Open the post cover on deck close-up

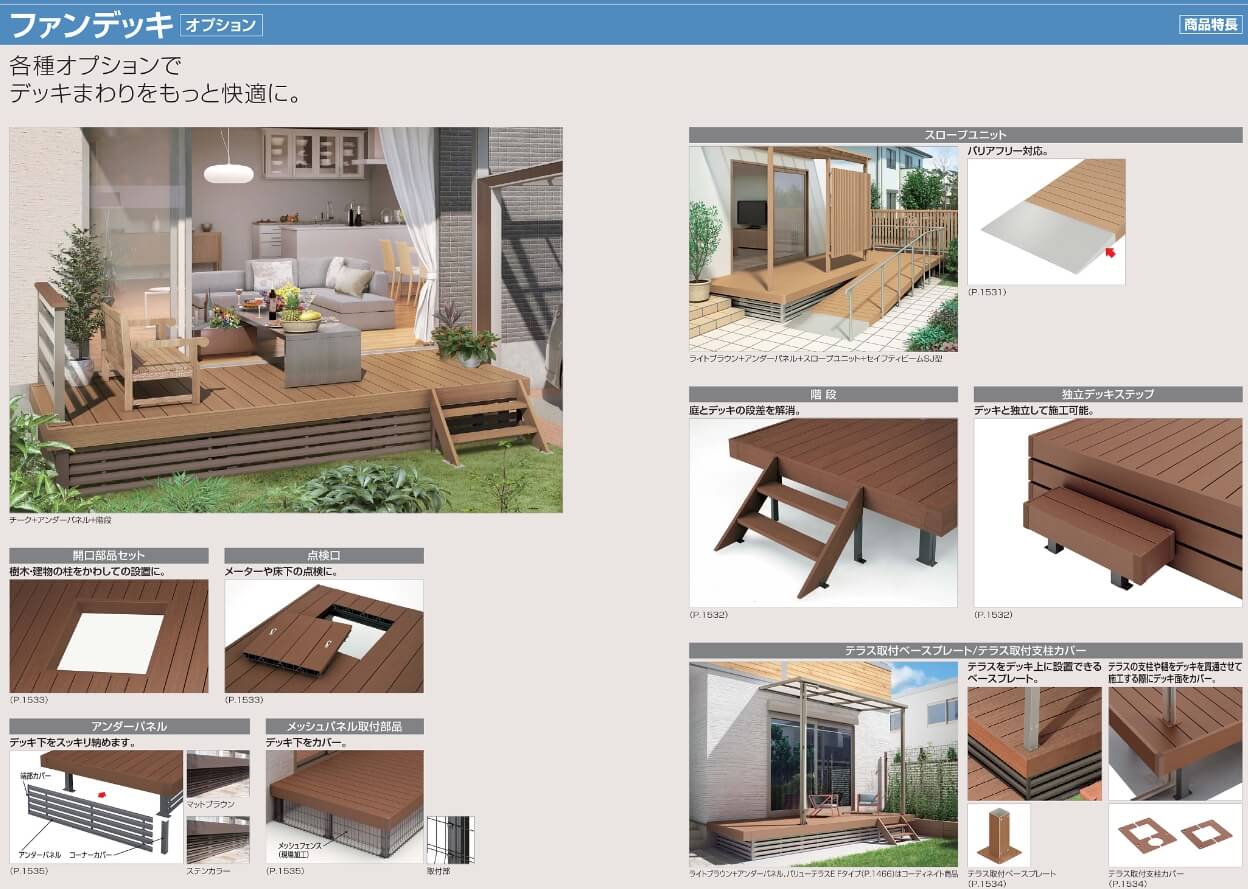(1175, 743)
